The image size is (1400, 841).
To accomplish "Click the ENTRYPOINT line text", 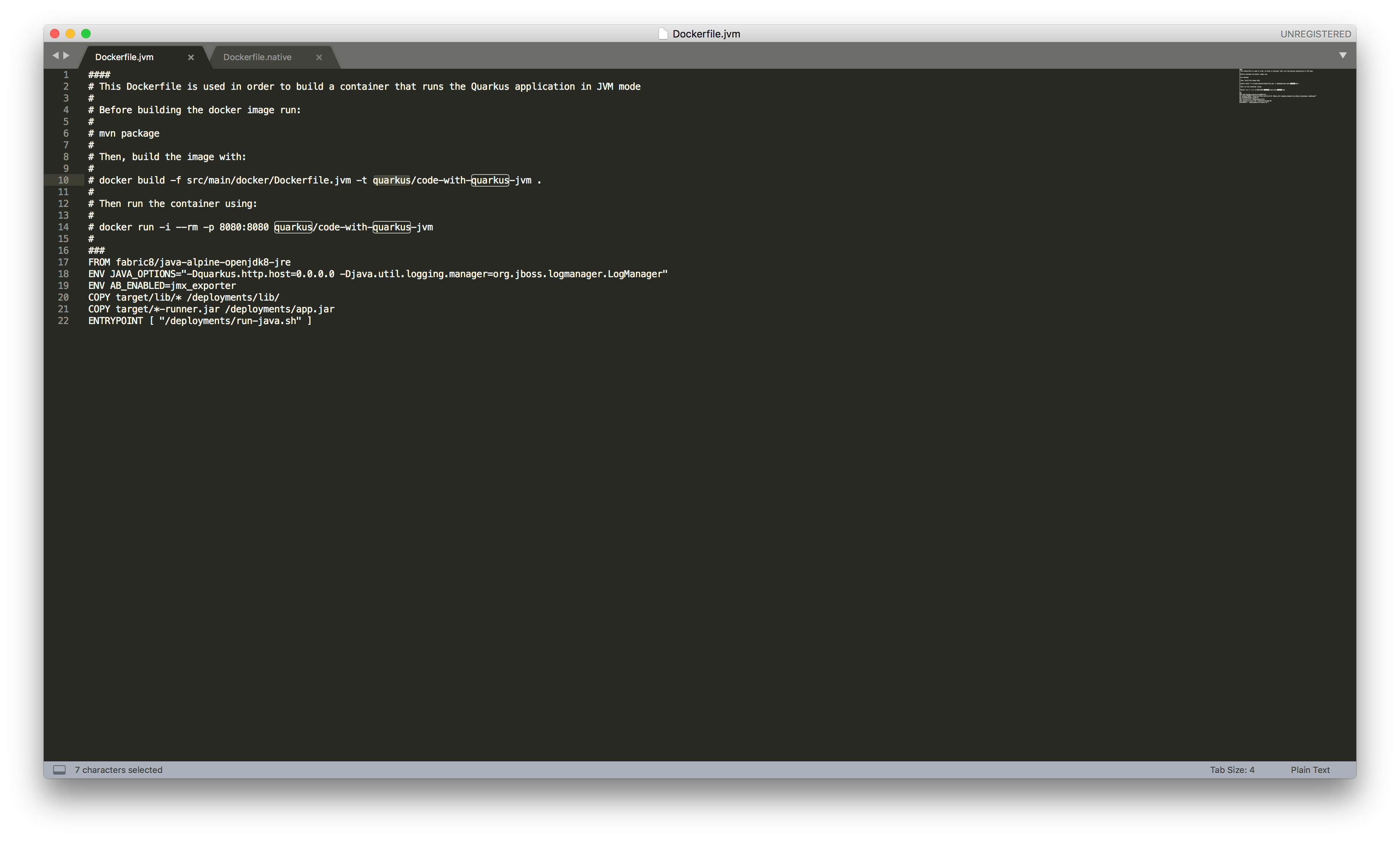I will click(200, 321).
